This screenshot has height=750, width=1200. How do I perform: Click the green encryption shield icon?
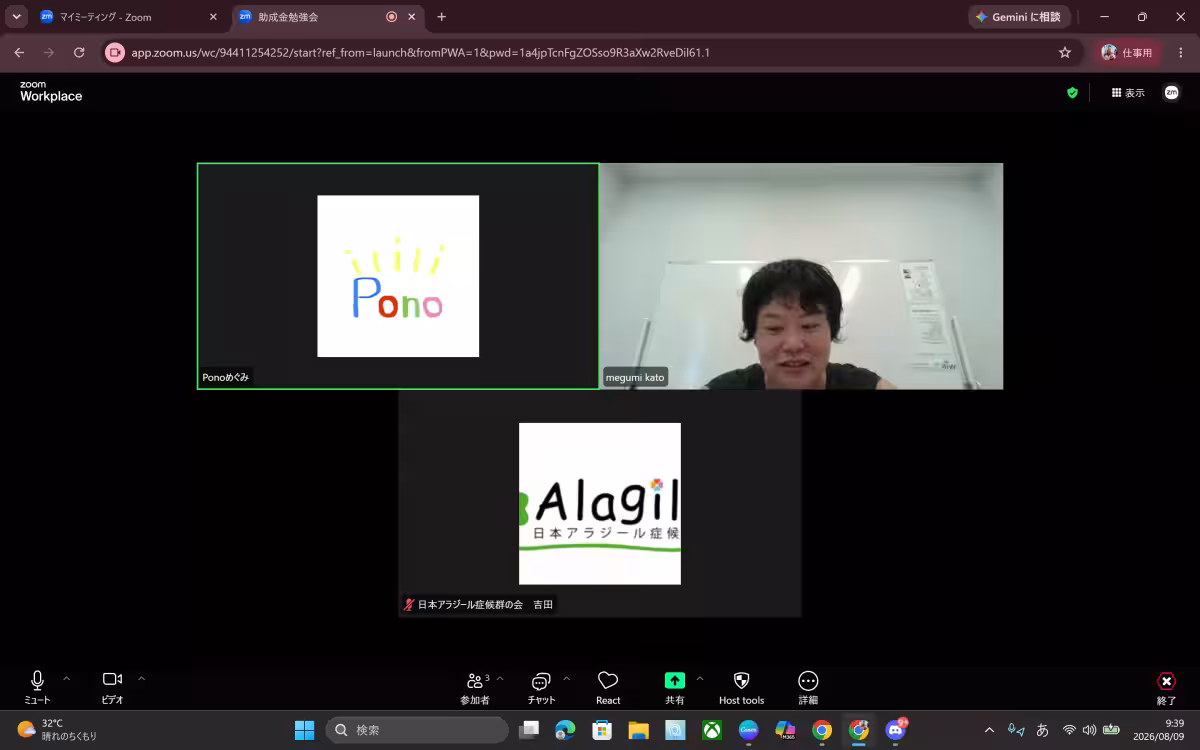(1072, 93)
